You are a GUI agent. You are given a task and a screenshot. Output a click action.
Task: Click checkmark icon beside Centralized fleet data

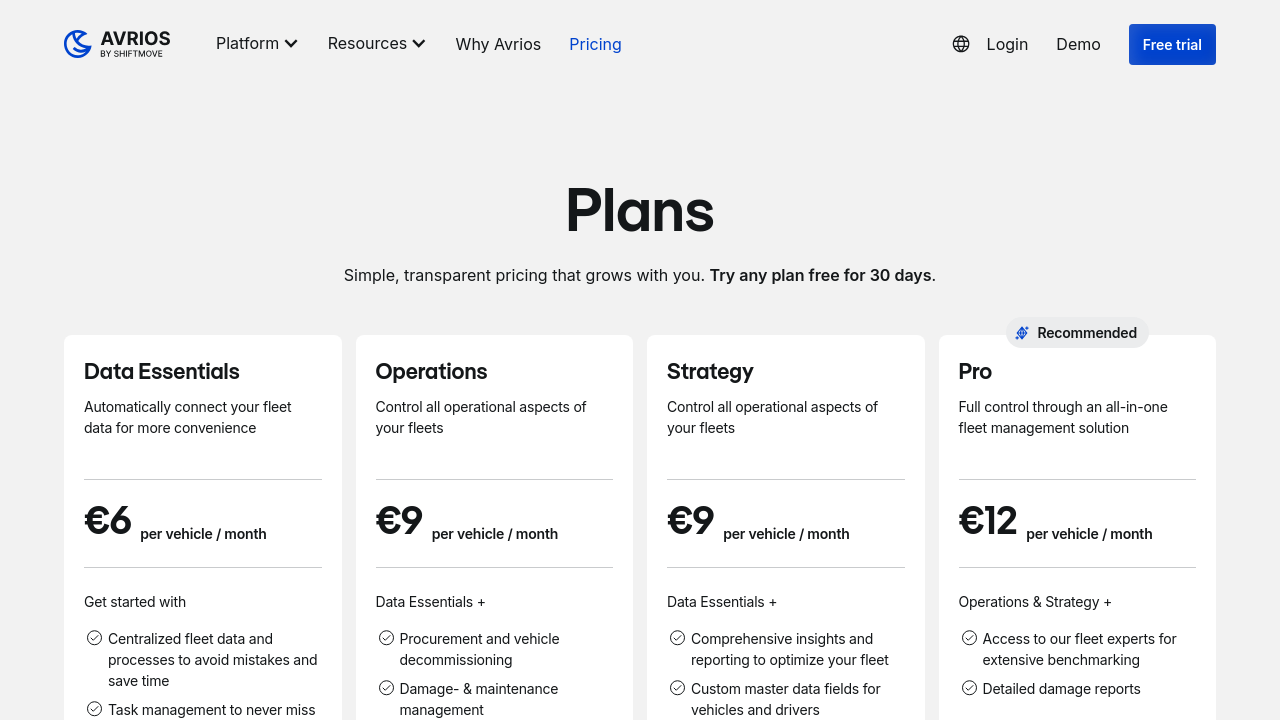[x=94, y=638]
